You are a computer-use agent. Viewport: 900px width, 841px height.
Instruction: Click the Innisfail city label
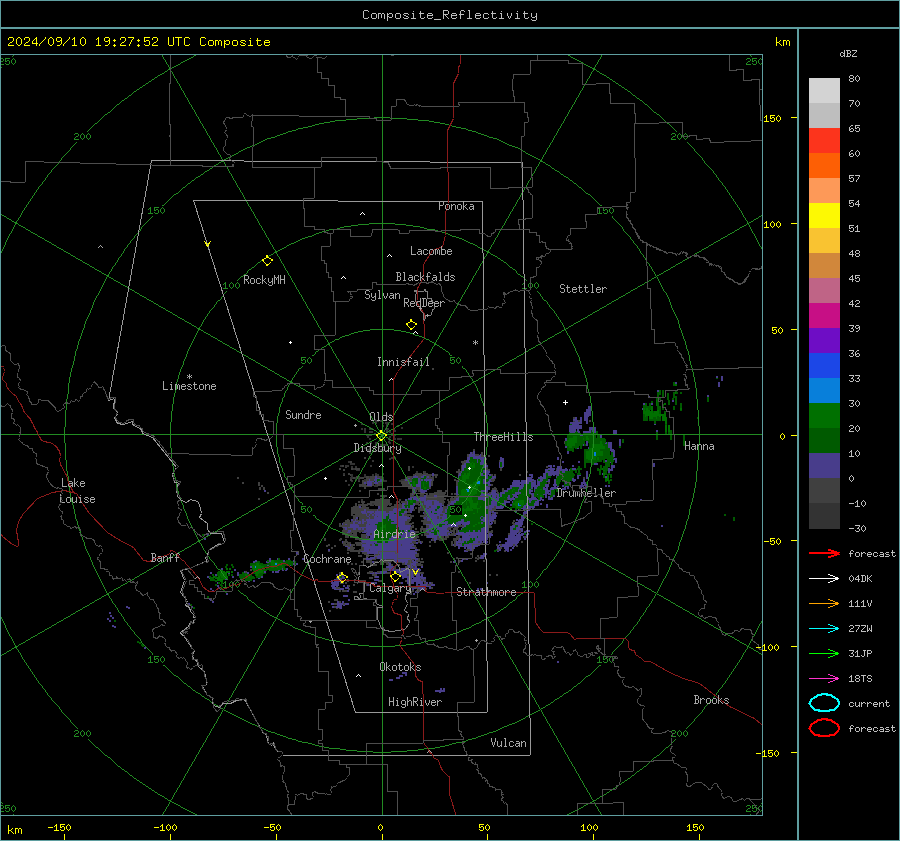click(x=404, y=362)
